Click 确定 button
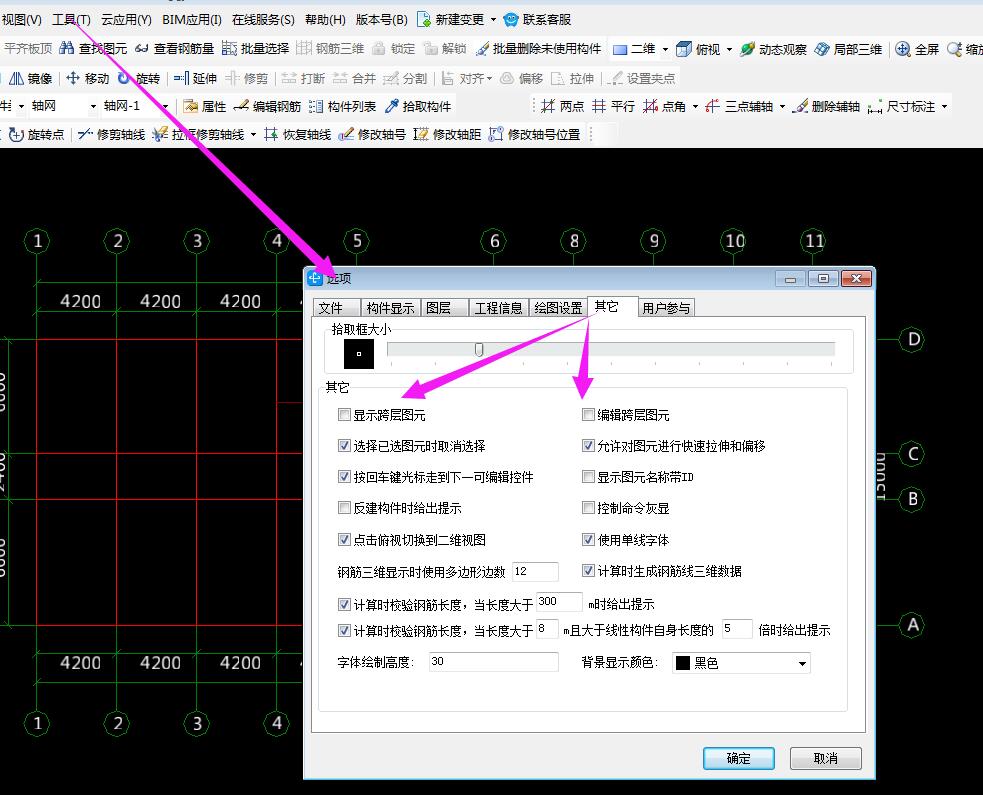Viewport: 983px width, 795px height. click(x=739, y=758)
